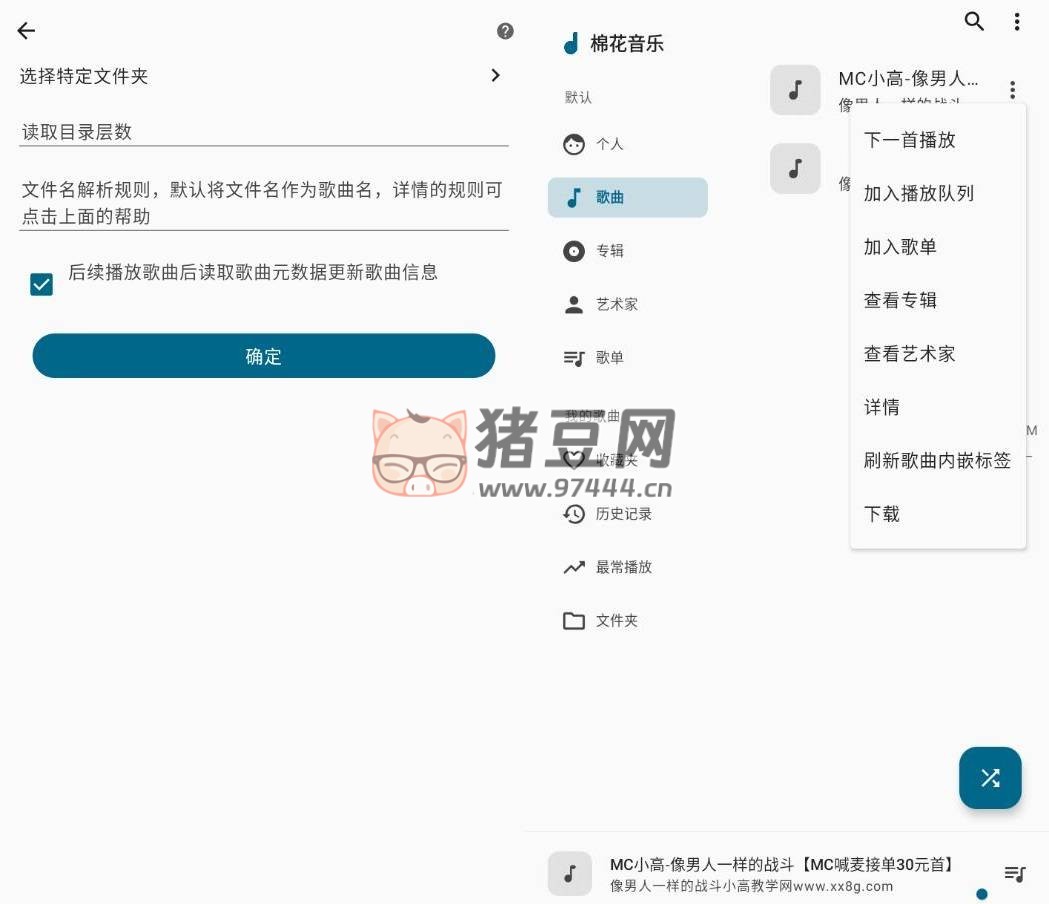Open the help question mark icon

(505, 31)
